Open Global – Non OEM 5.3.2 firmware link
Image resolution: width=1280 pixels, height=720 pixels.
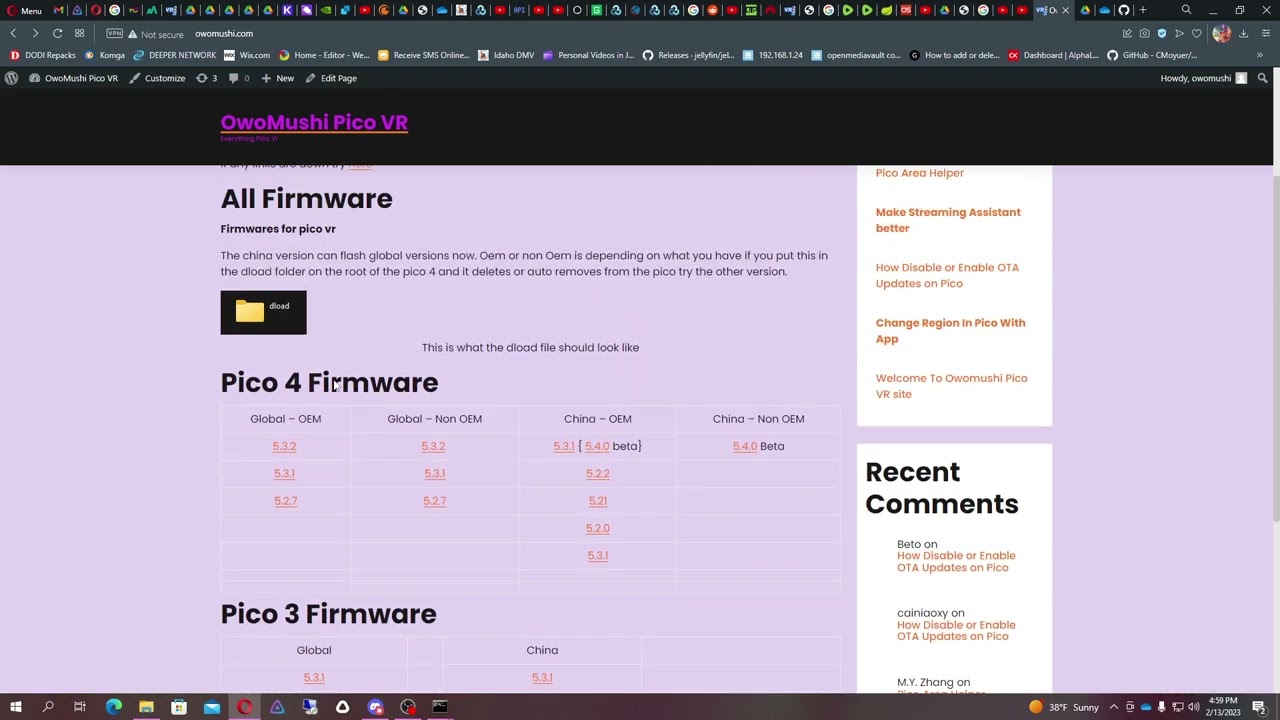pyautogui.click(x=433, y=446)
